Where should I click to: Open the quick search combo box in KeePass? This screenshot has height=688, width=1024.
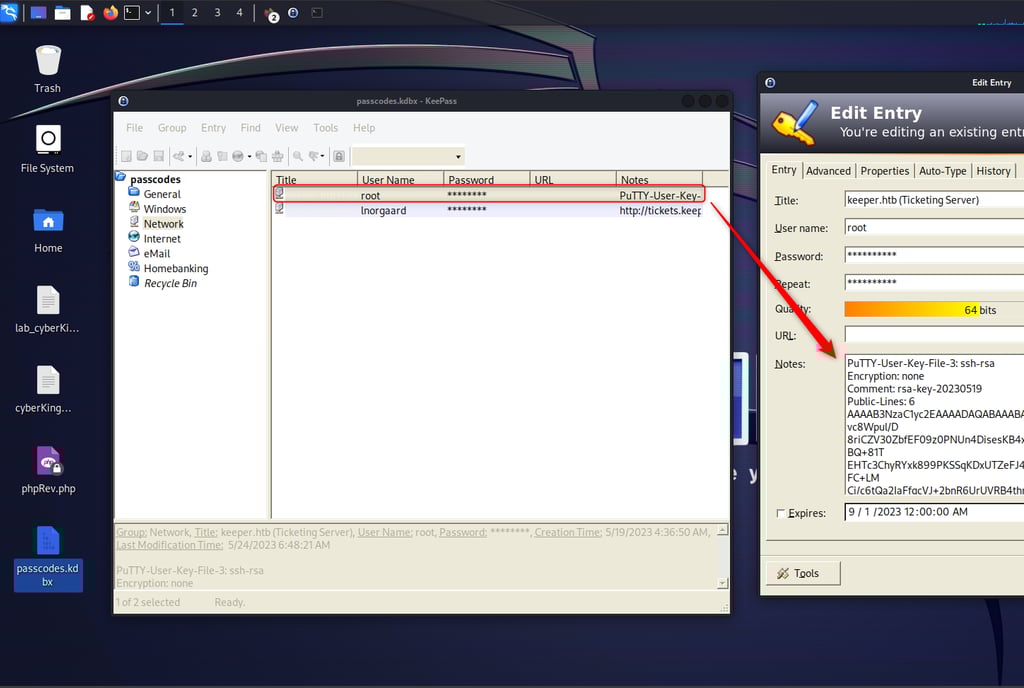[408, 156]
